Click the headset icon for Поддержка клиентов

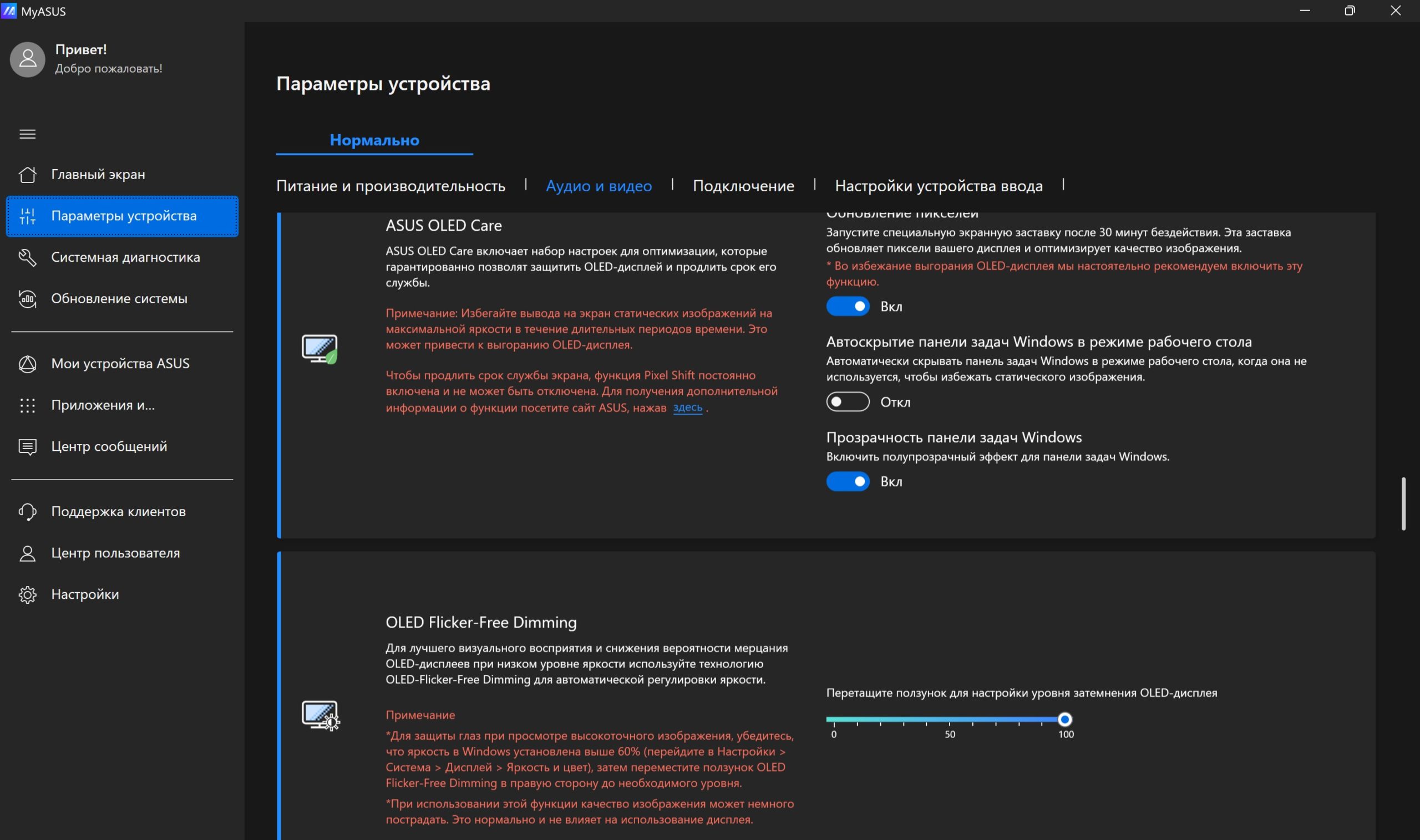tap(27, 512)
